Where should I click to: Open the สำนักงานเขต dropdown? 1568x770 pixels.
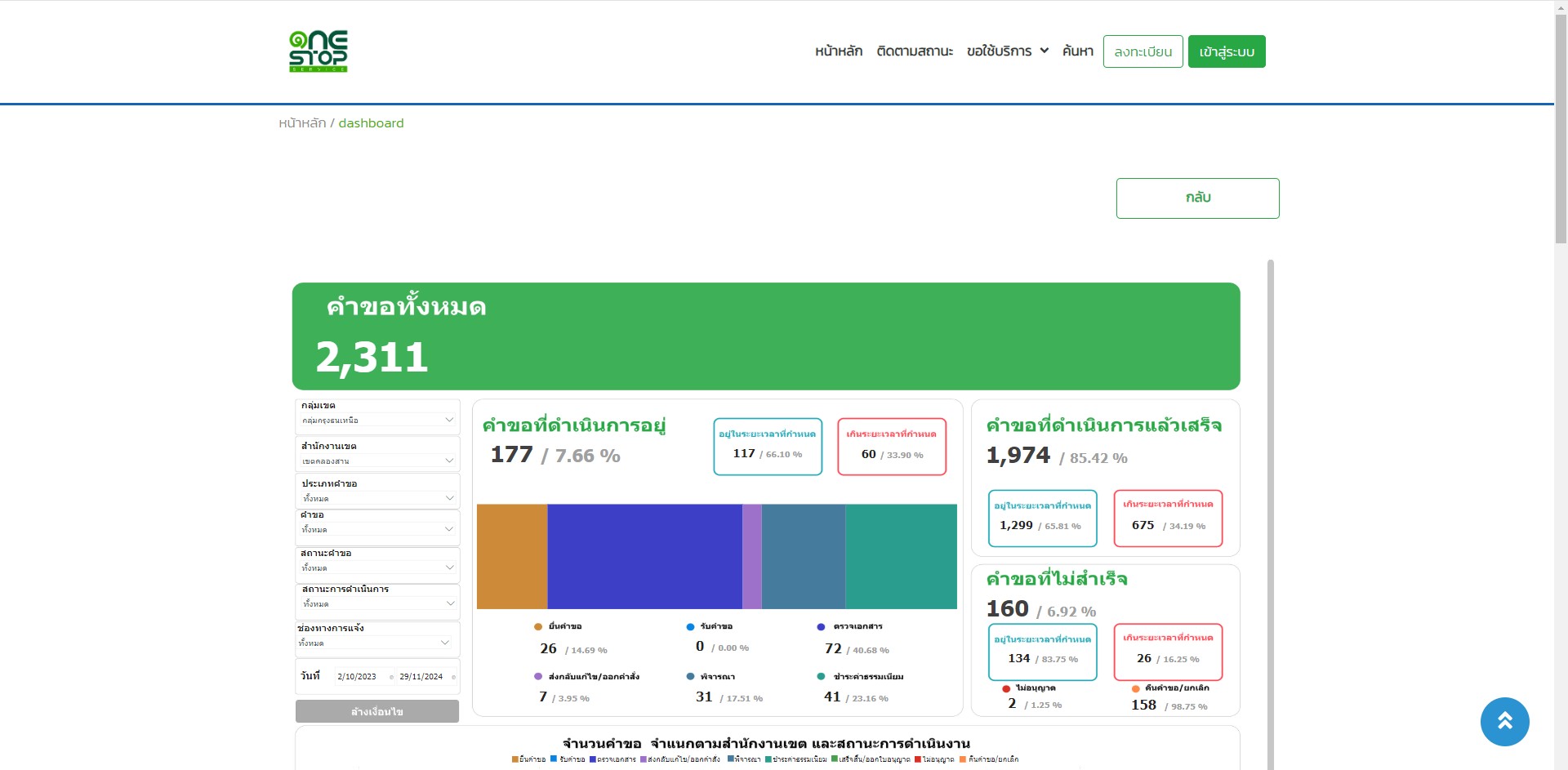[x=377, y=461]
